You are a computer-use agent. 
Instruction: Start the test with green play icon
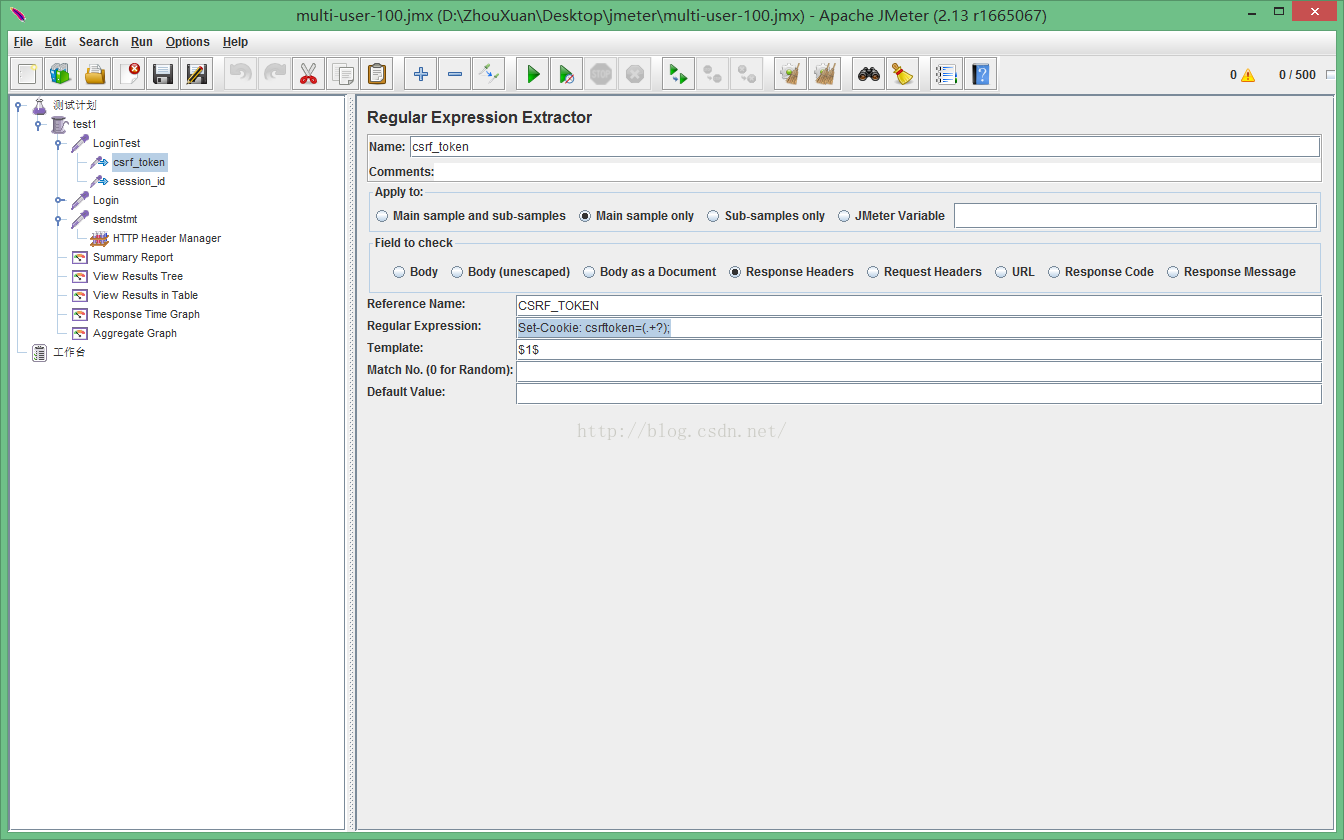coord(533,74)
